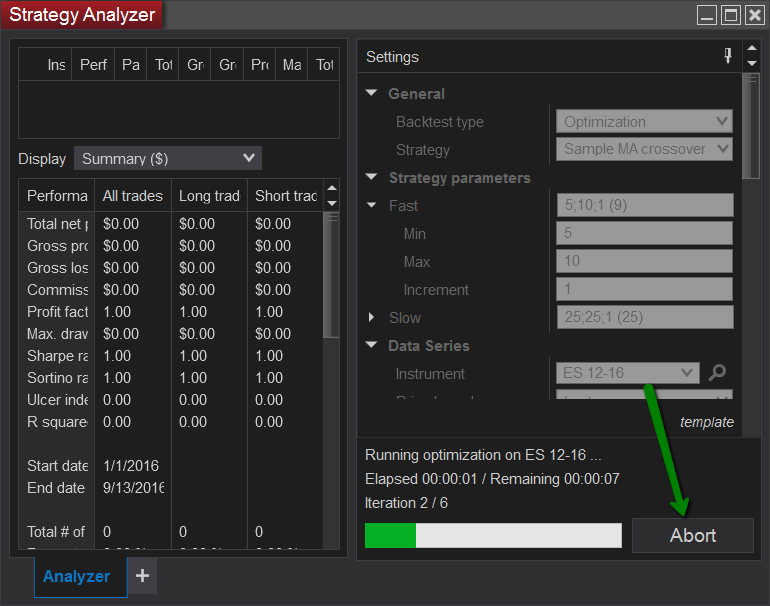Viewport: 770px width, 606px height.
Task: Select the Gross profit row label
Action: [57, 246]
